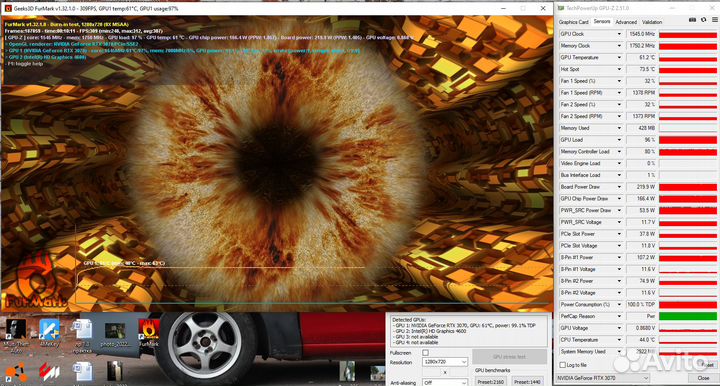The height and width of the screenshot is (386, 720).
Task: Click the Memory Clock value 1750.2 MHz
Action: click(x=642, y=46)
